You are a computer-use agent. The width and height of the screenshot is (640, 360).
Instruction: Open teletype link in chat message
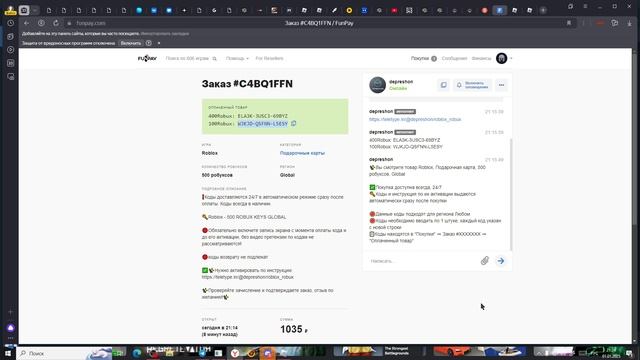click(x=415, y=119)
